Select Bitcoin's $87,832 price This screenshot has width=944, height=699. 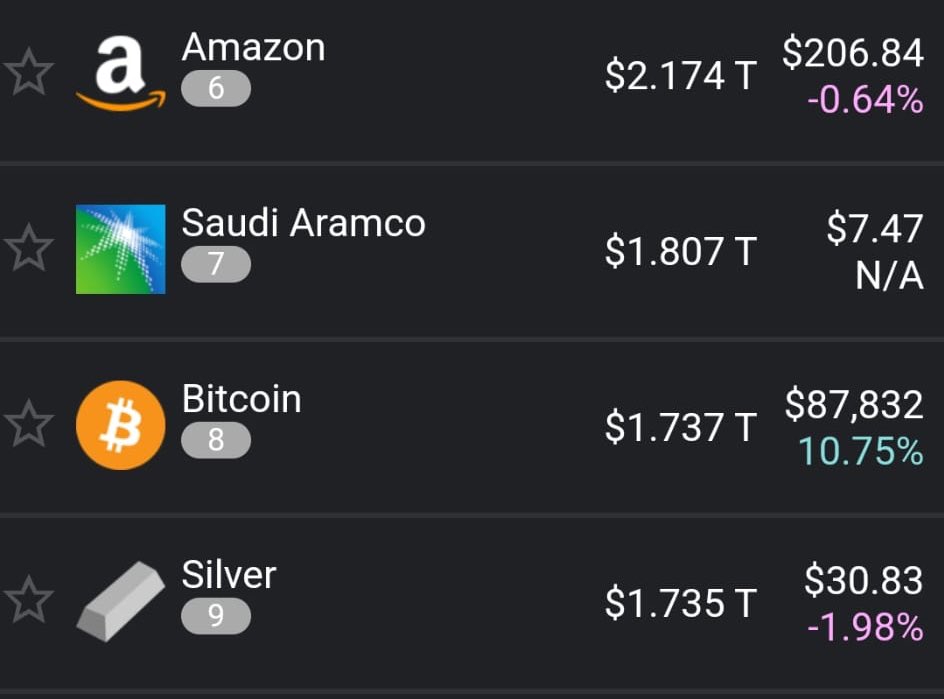tap(854, 404)
